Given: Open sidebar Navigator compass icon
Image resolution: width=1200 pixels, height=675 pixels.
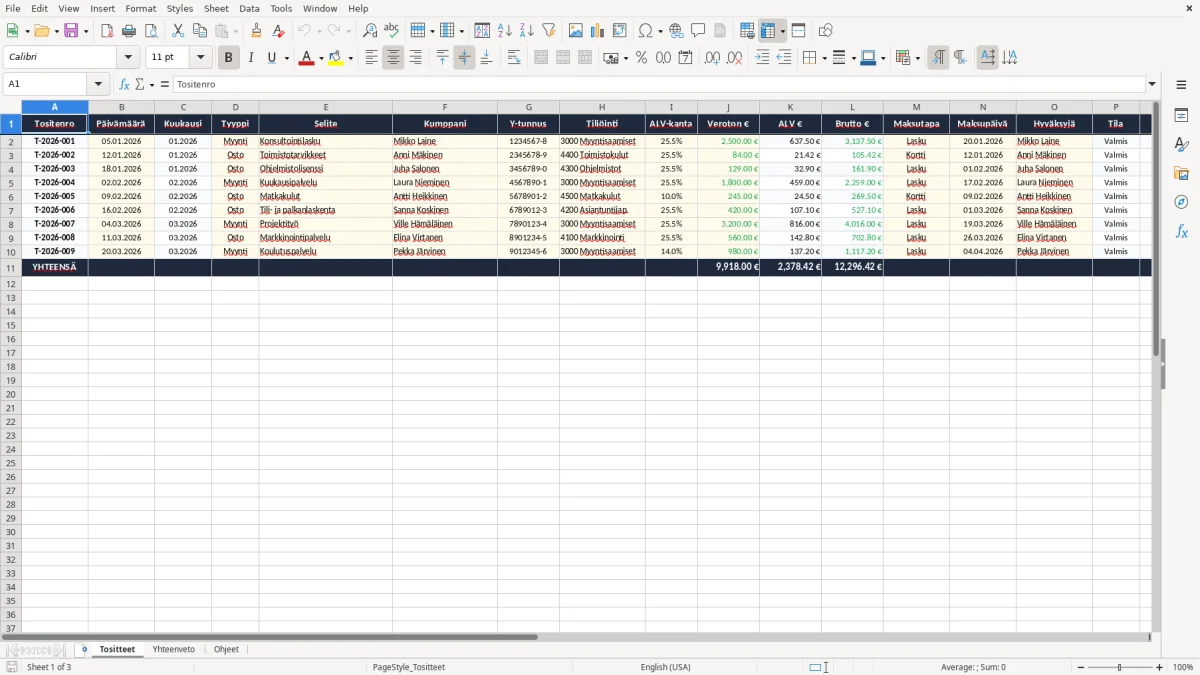Looking at the screenshot, I should point(1181,202).
